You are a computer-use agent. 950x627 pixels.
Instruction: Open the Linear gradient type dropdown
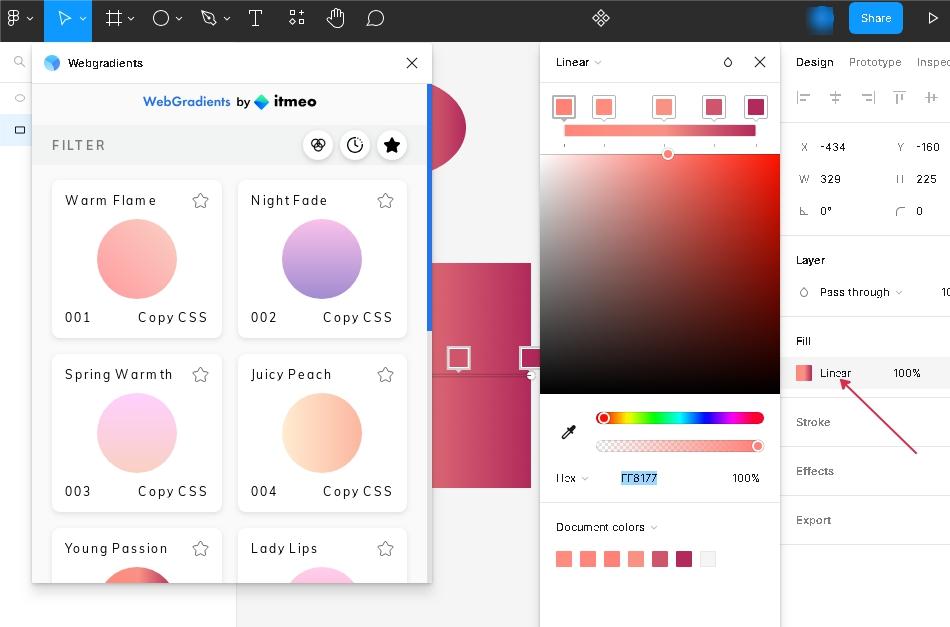click(578, 62)
